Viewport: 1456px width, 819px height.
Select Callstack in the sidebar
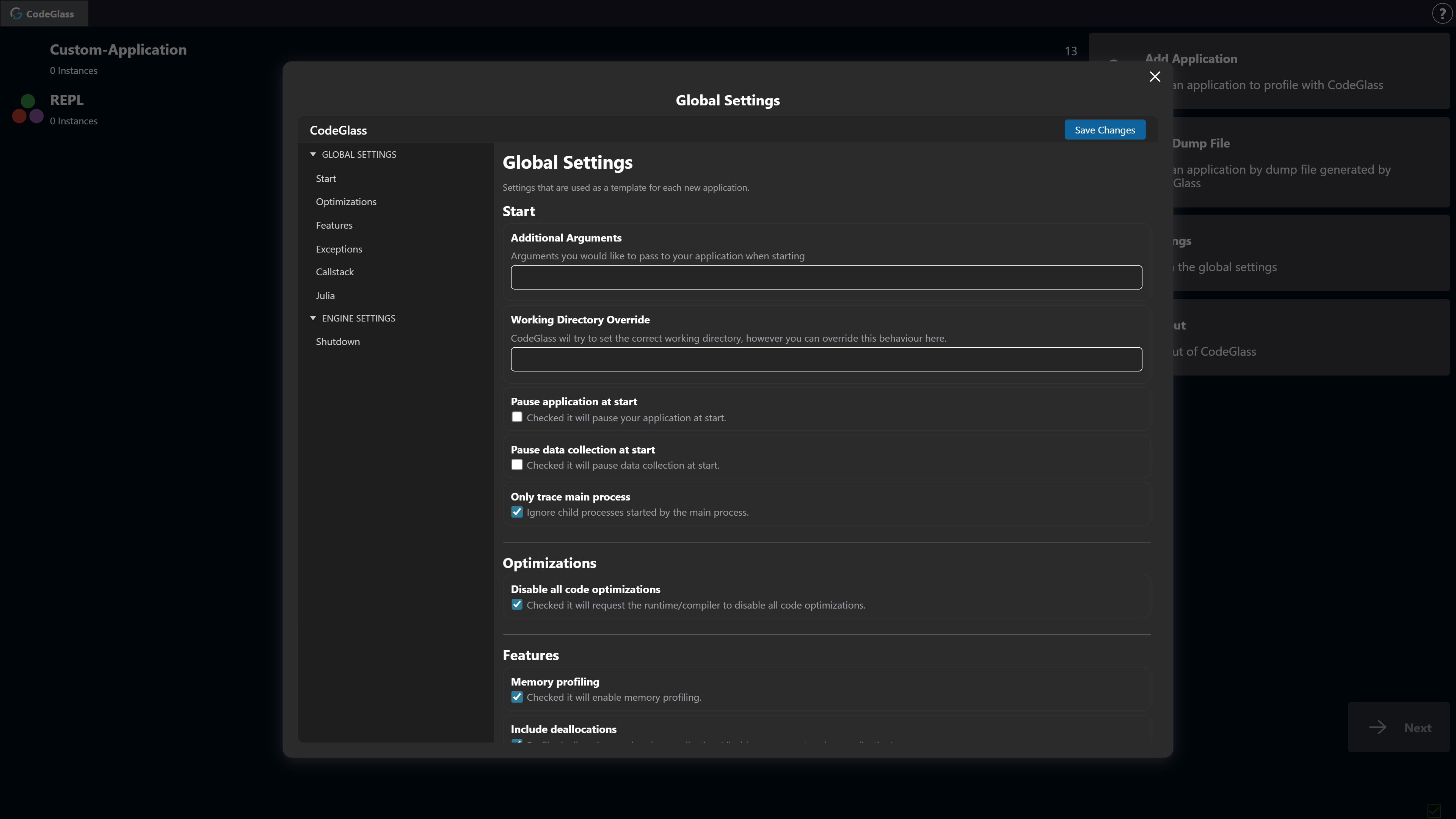coord(334,272)
